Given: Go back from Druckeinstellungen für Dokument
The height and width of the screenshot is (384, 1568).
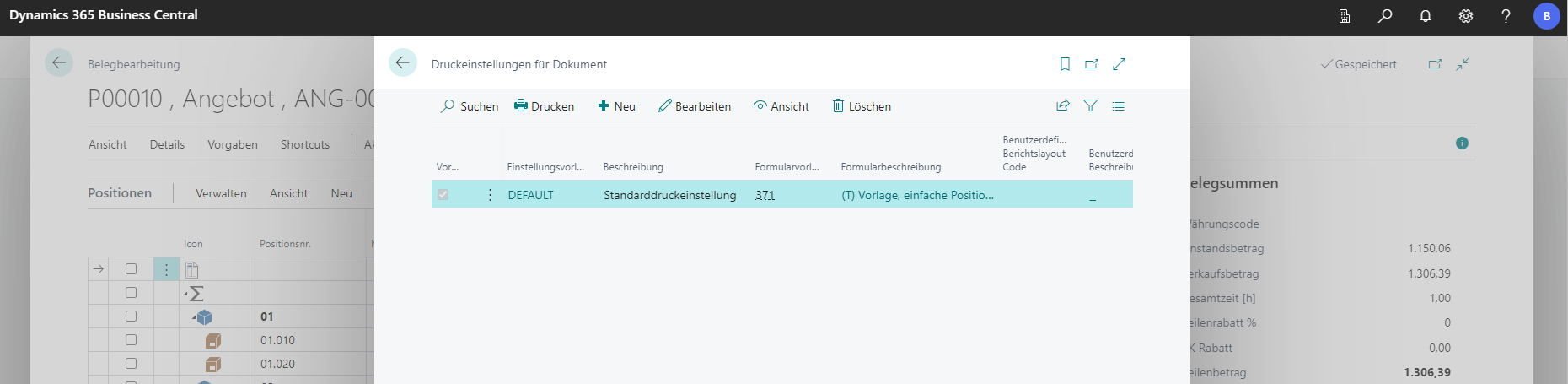Looking at the screenshot, I should (x=403, y=62).
